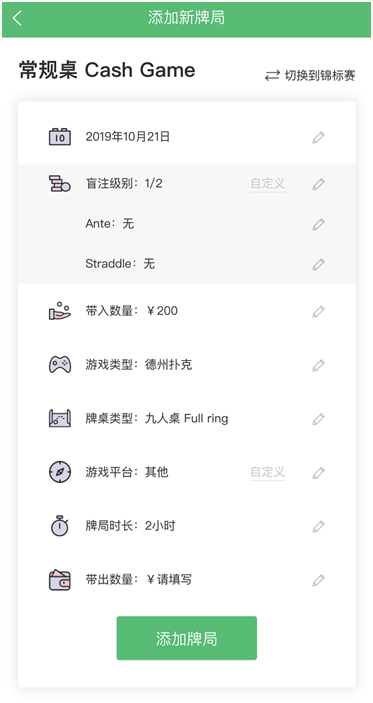
Task: Go back using the top-left arrow
Action: pyautogui.click(x=17, y=18)
